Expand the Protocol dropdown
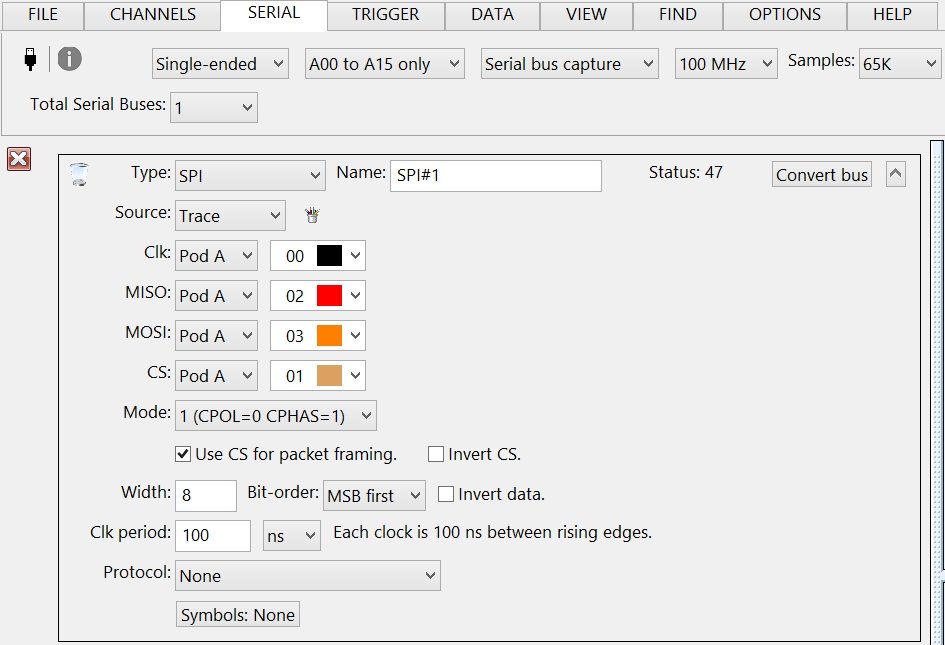Screen dimensions: 945x645 [x=308, y=576]
